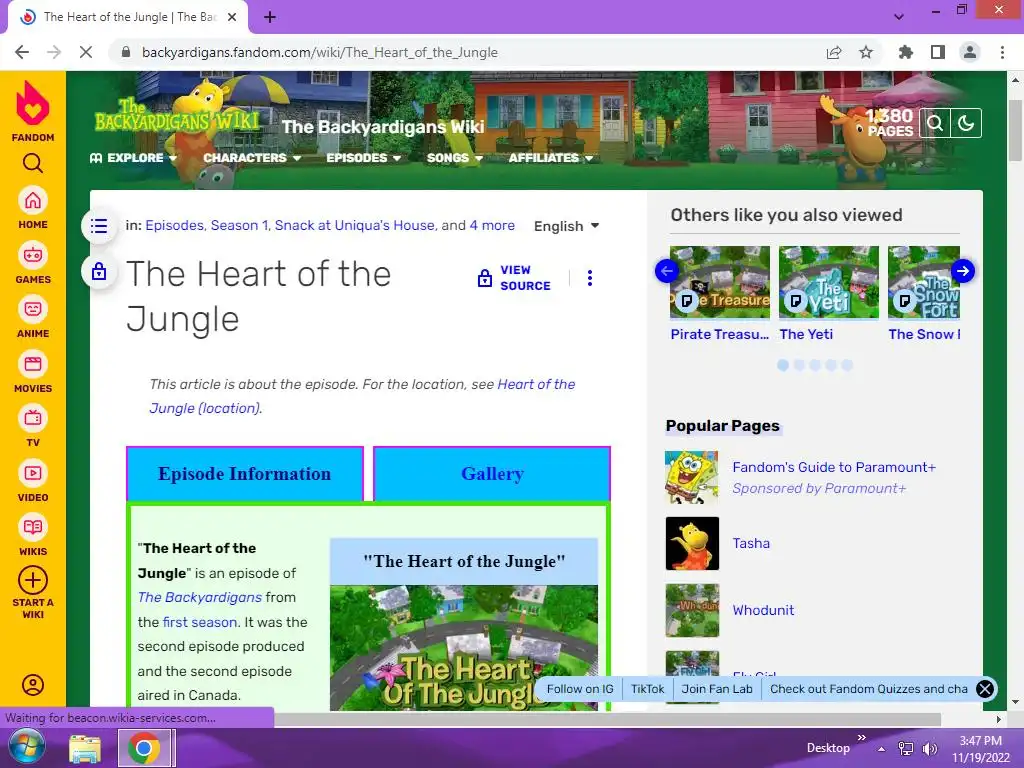1024x768 pixels.
Task: Open File Explorer from taskbar
Action: click(85, 748)
